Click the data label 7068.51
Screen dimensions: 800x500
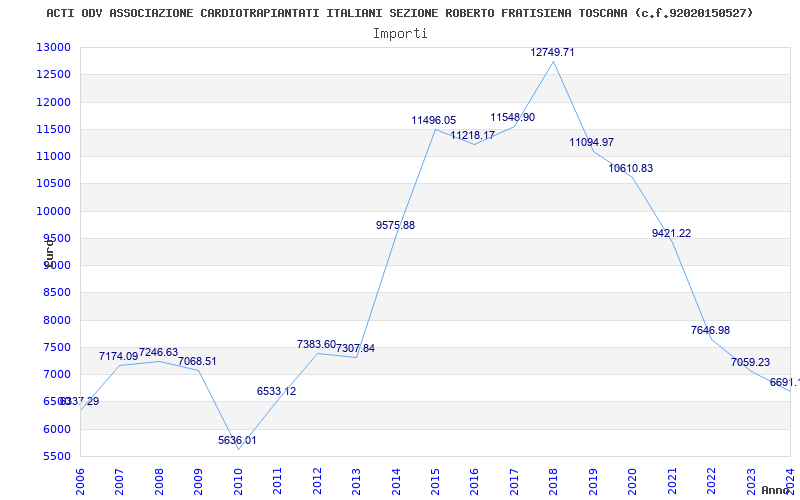tap(197, 361)
